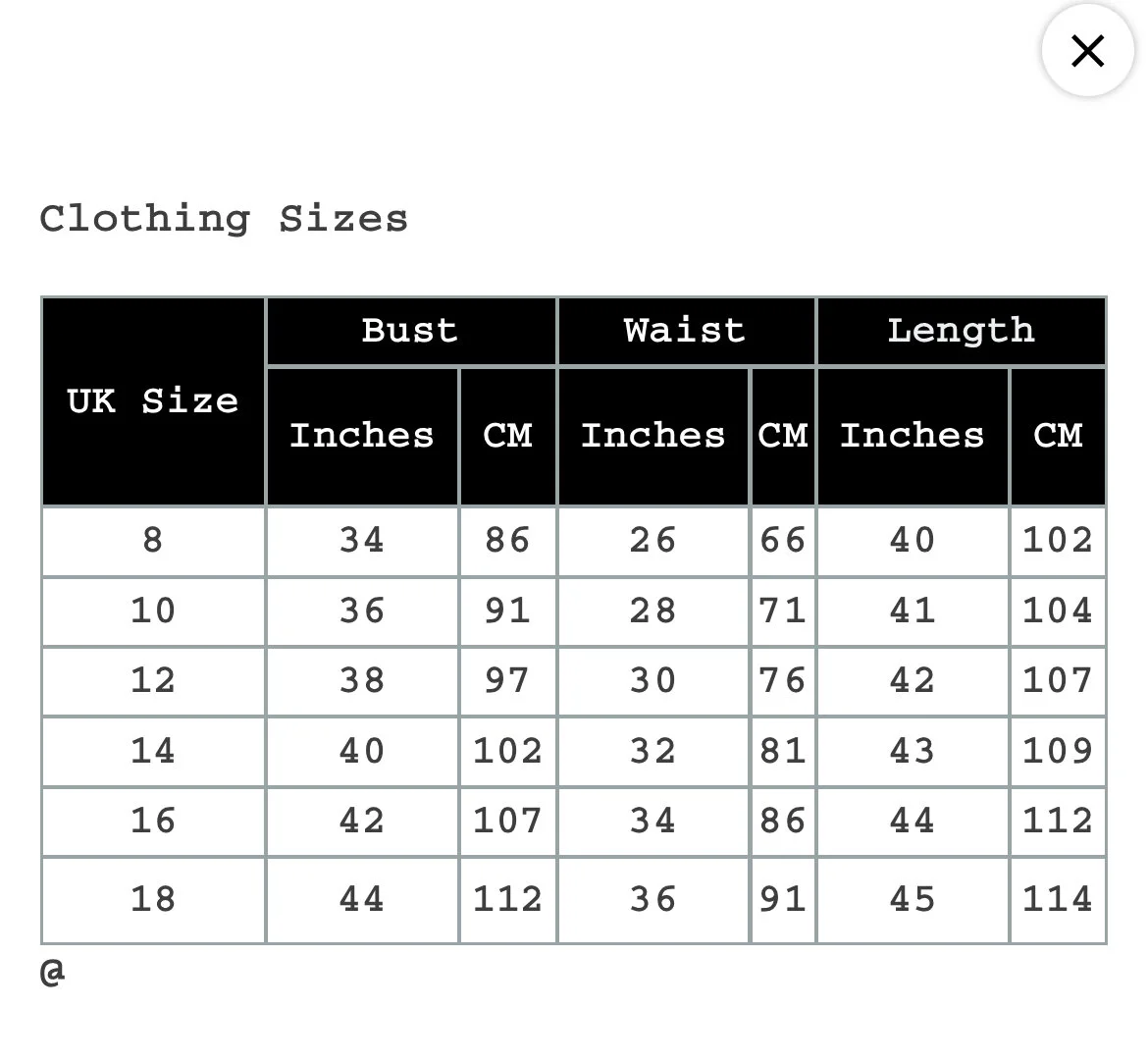Click the @ symbol below the table
Screen dimensions: 1148x1062
pyautogui.click(x=53, y=972)
